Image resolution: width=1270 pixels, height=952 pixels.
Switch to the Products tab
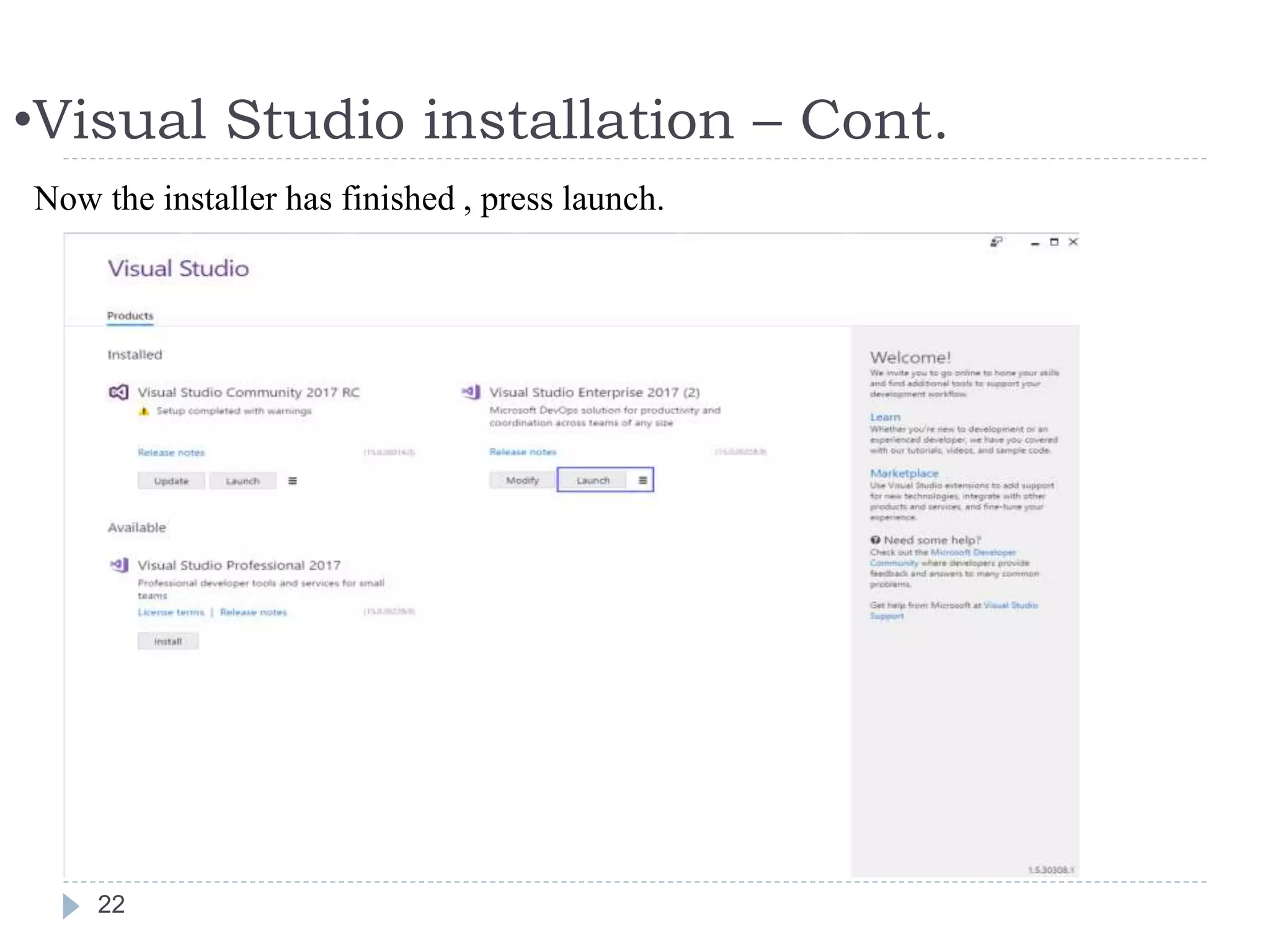130,315
